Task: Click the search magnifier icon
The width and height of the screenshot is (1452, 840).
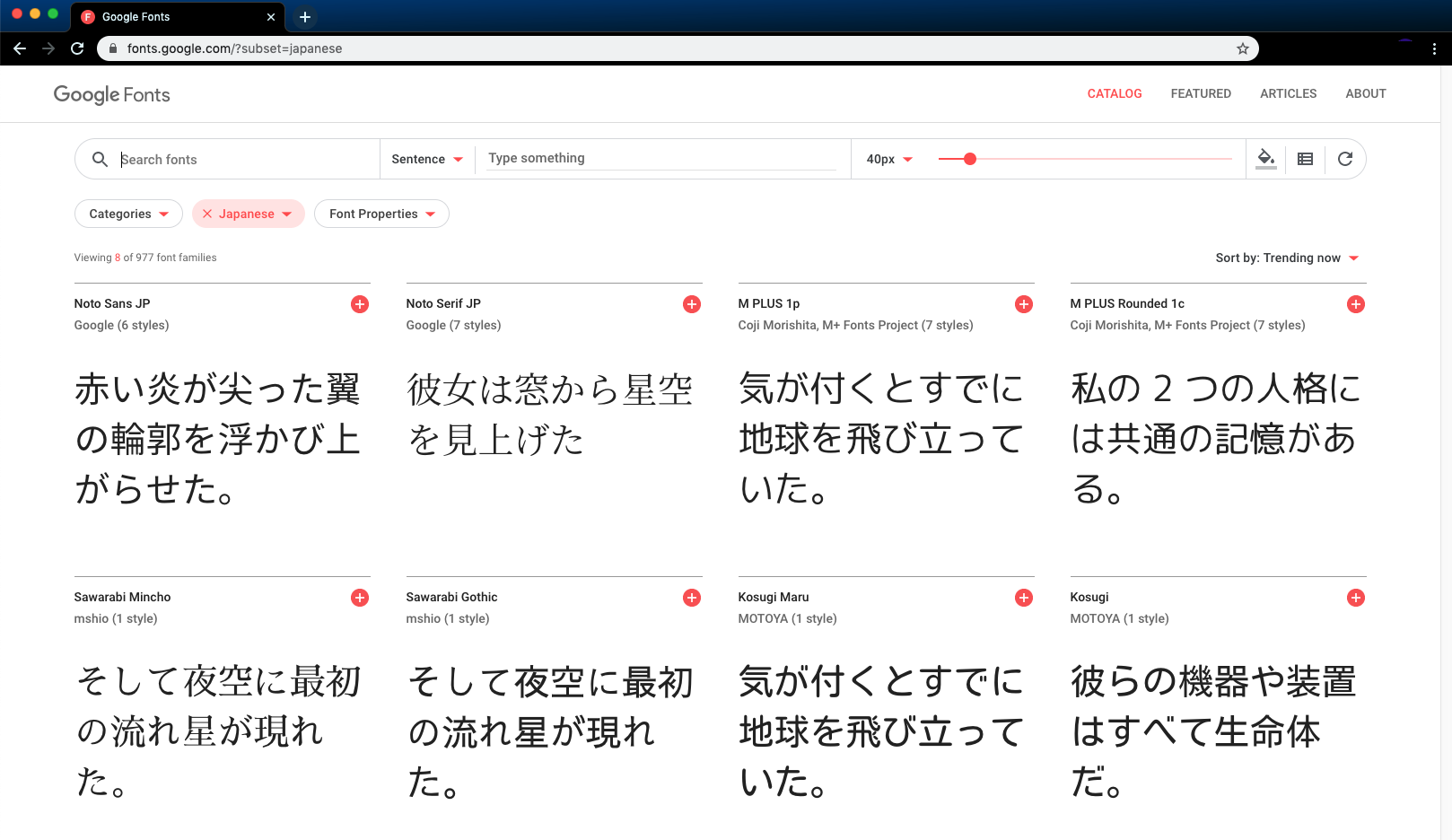Action: [x=100, y=159]
